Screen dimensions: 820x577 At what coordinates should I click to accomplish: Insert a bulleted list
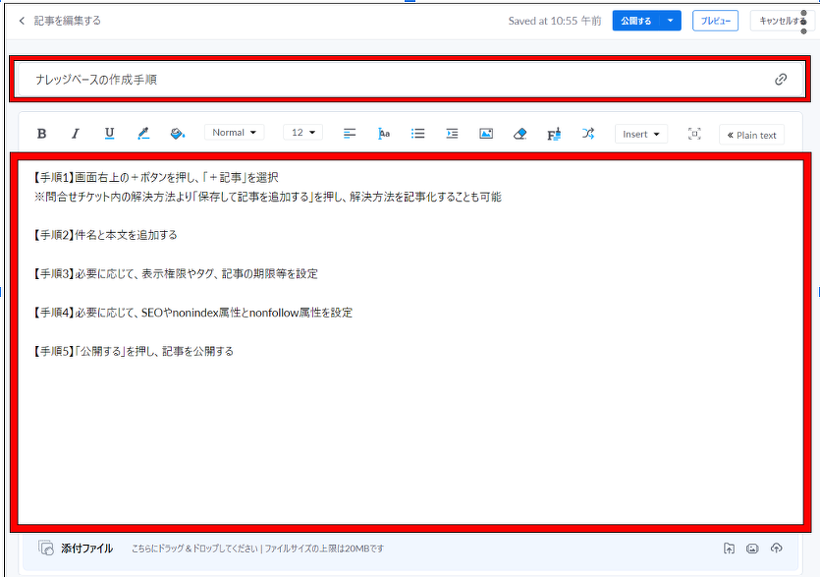click(418, 134)
